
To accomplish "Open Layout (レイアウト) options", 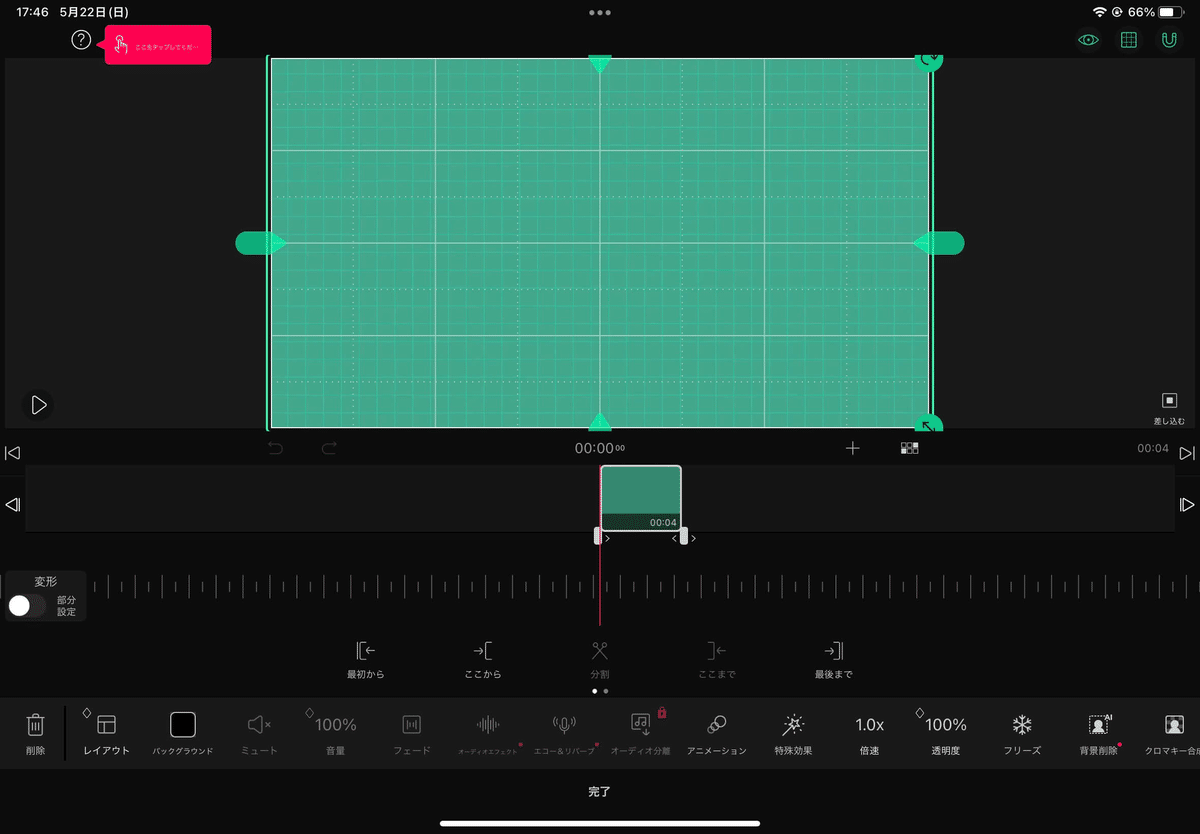I will click(x=105, y=733).
